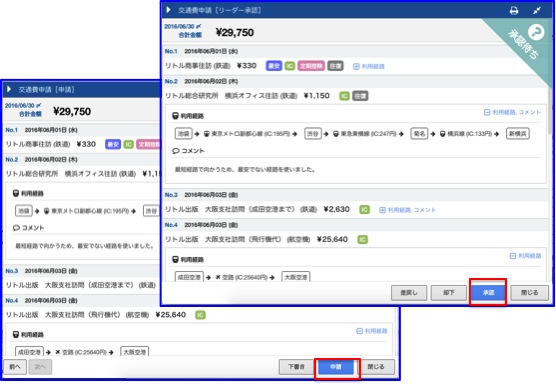
Task: Click 最安 tag on No.1 in approval window
Action: point(273,66)
